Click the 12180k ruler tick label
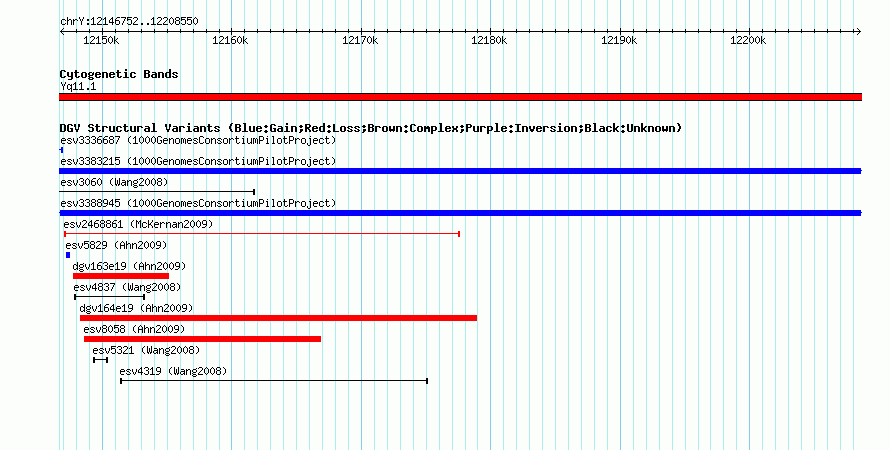The width and height of the screenshot is (890, 450). click(489, 40)
